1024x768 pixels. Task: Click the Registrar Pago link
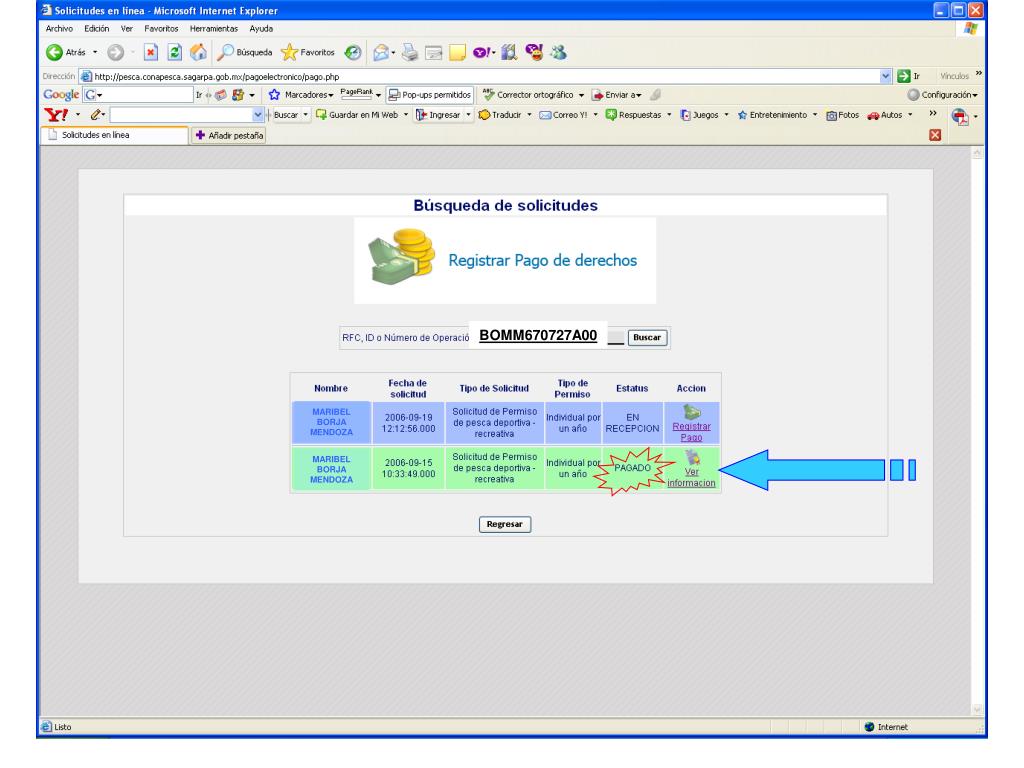click(692, 432)
